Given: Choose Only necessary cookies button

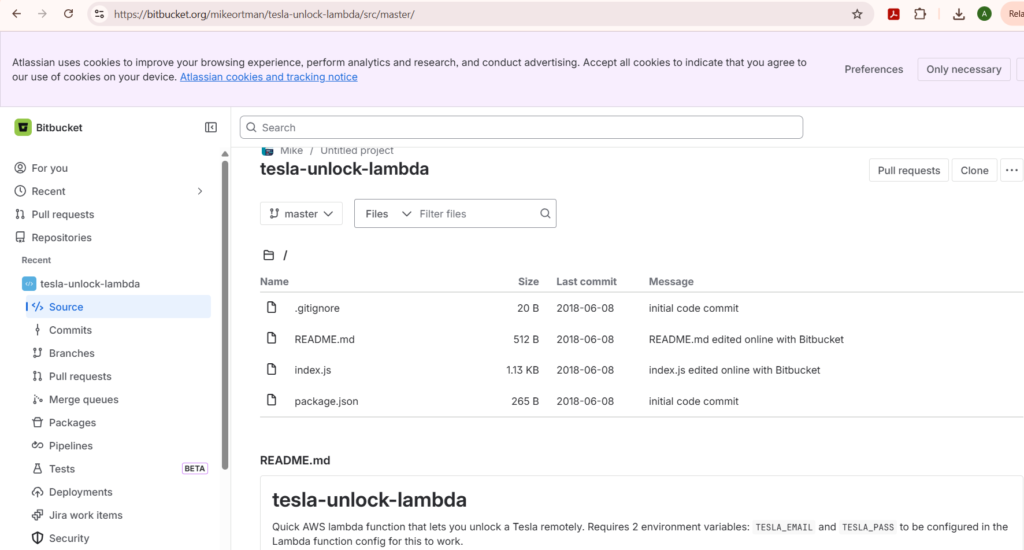Looking at the screenshot, I should 963,69.
